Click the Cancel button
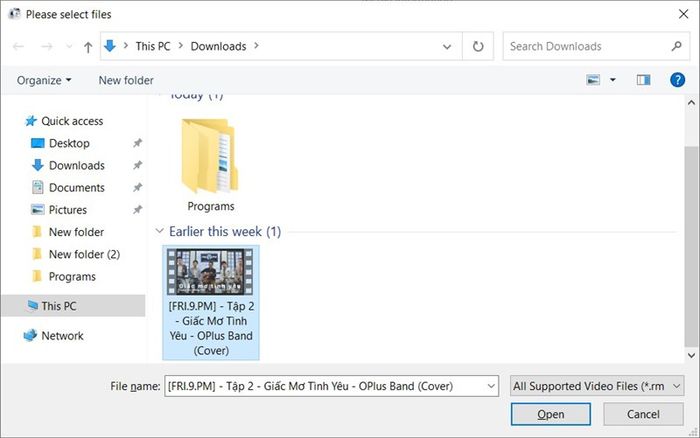The image size is (700, 438). (x=643, y=414)
